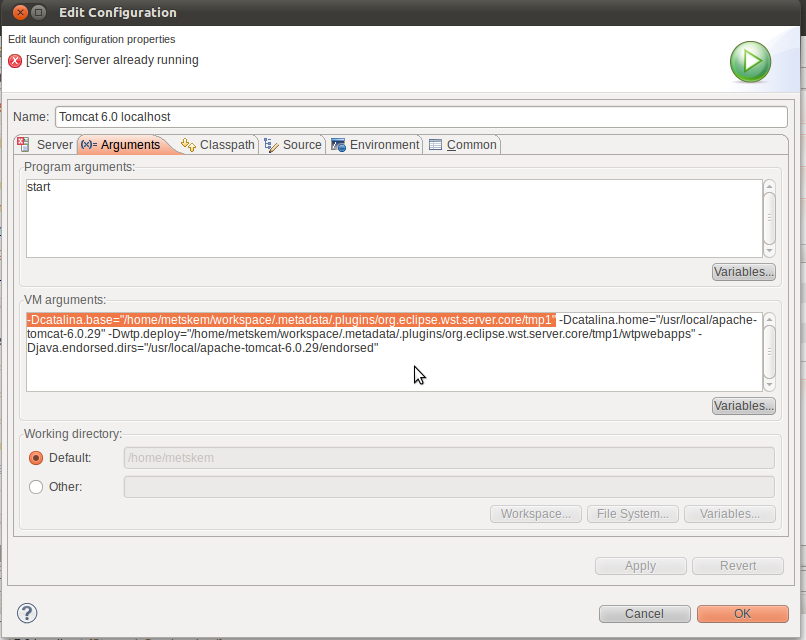Image resolution: width=806 pixels, height=640 pixels.
Task: Click the Other working directory path field
Action: click(449, 487)
